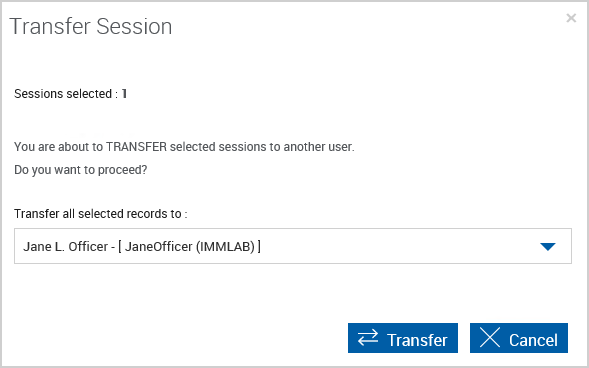Click 'You are about to' message start
This screenshot has height=368, width=589.
tap(59, 146)
